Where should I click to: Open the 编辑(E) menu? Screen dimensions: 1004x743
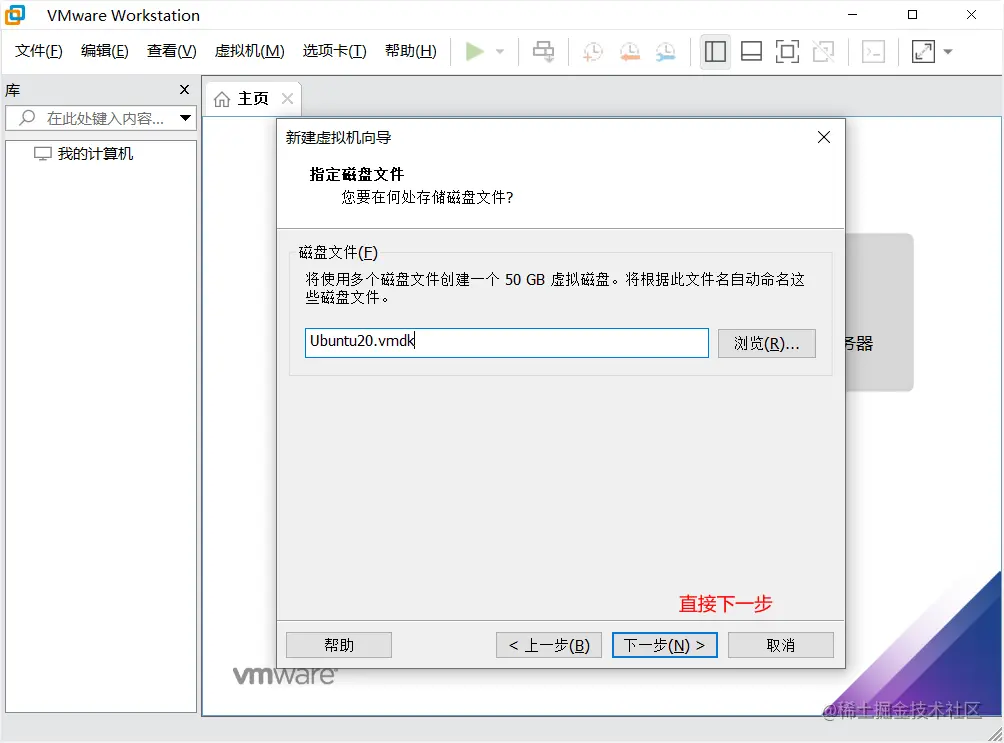coord(104,51)
